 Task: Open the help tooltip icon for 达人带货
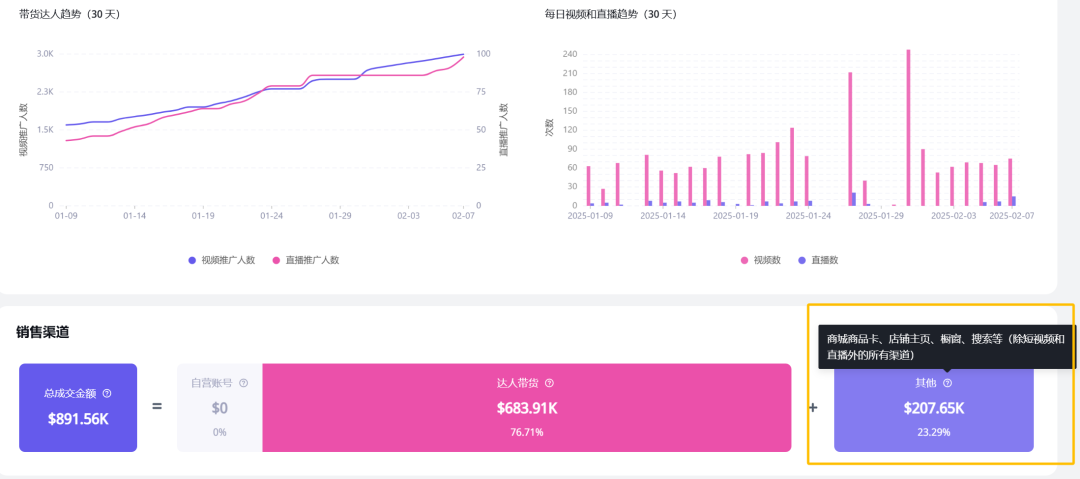click(x=549, y=383)
